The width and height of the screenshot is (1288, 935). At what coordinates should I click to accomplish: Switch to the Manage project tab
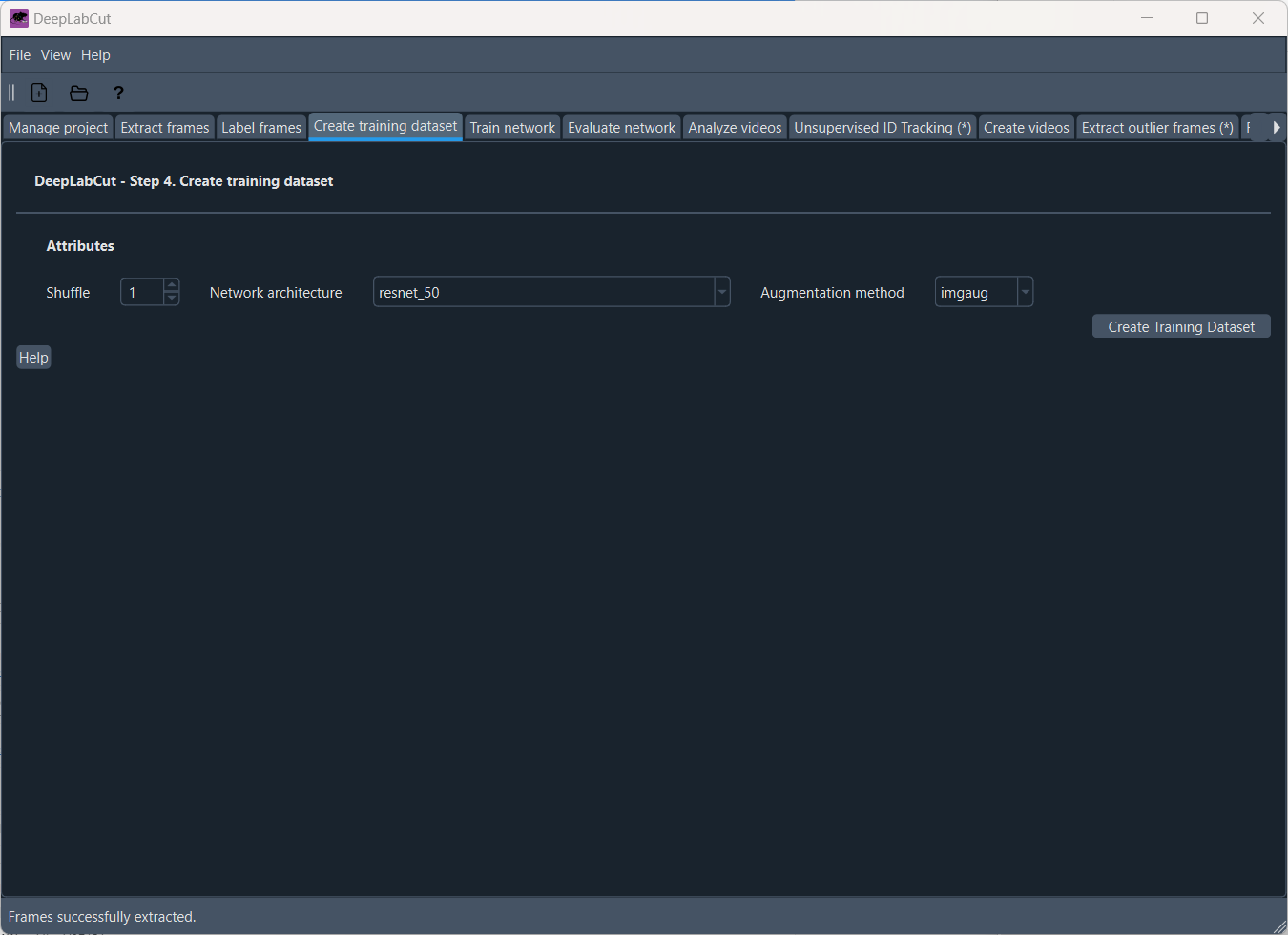coord(58,128)
